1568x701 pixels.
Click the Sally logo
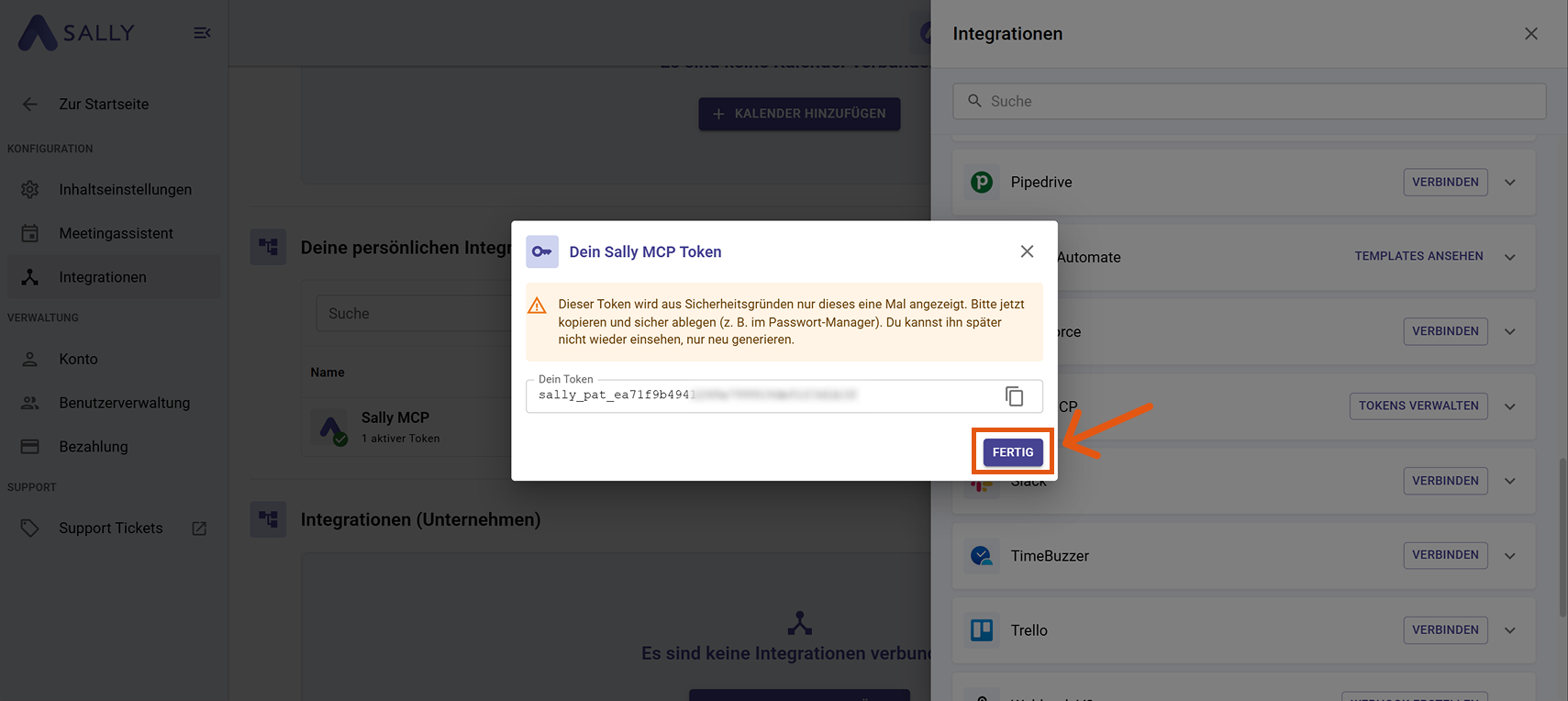pyautogui.click(x=76, y=33)
